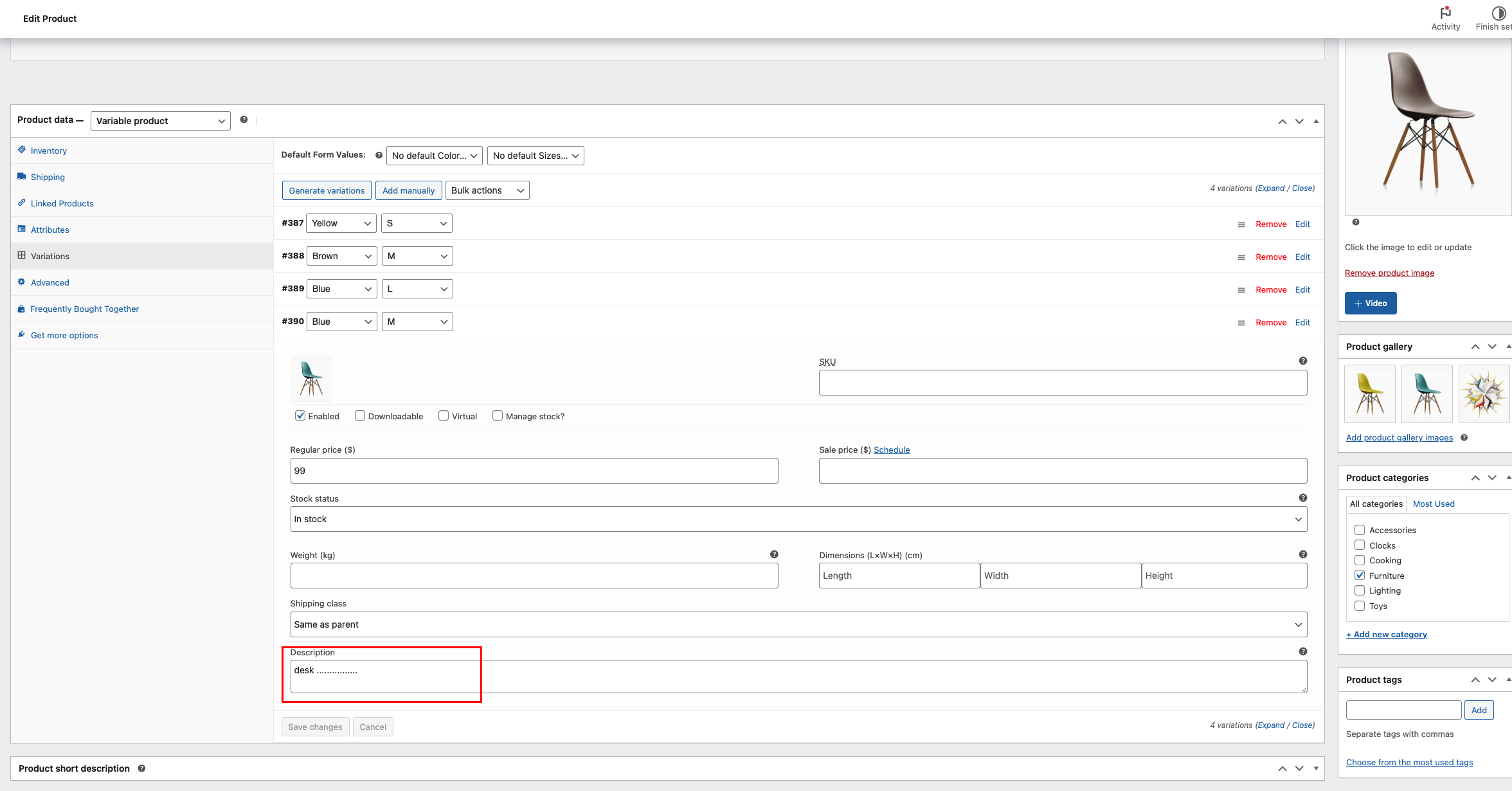Viewport: 1512px width, 791px height.
Task: Open the Variable product type dropdown
Action: click(x=160, y=121)
